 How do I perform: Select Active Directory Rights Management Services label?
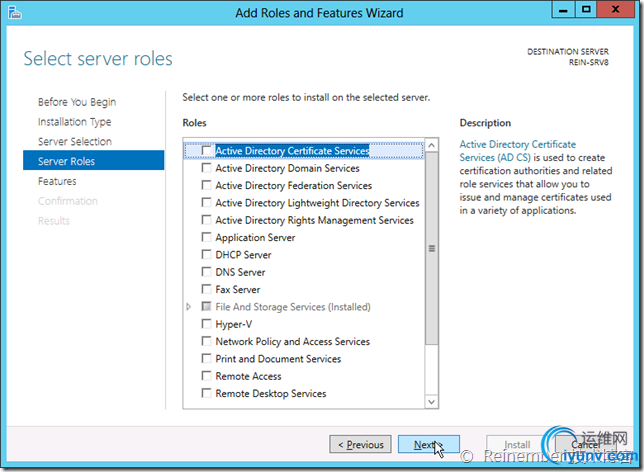[x=314, y=220]
